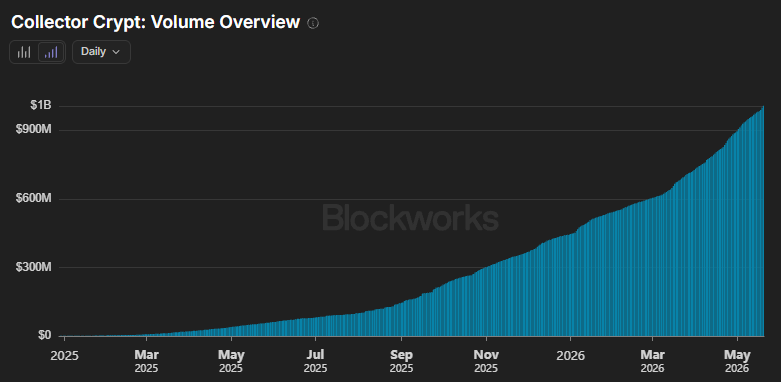This screenshot has width=781, height=382.
Task: Click the $1B y-axis label
Action: pyautogui.click(x=40, y=106)
